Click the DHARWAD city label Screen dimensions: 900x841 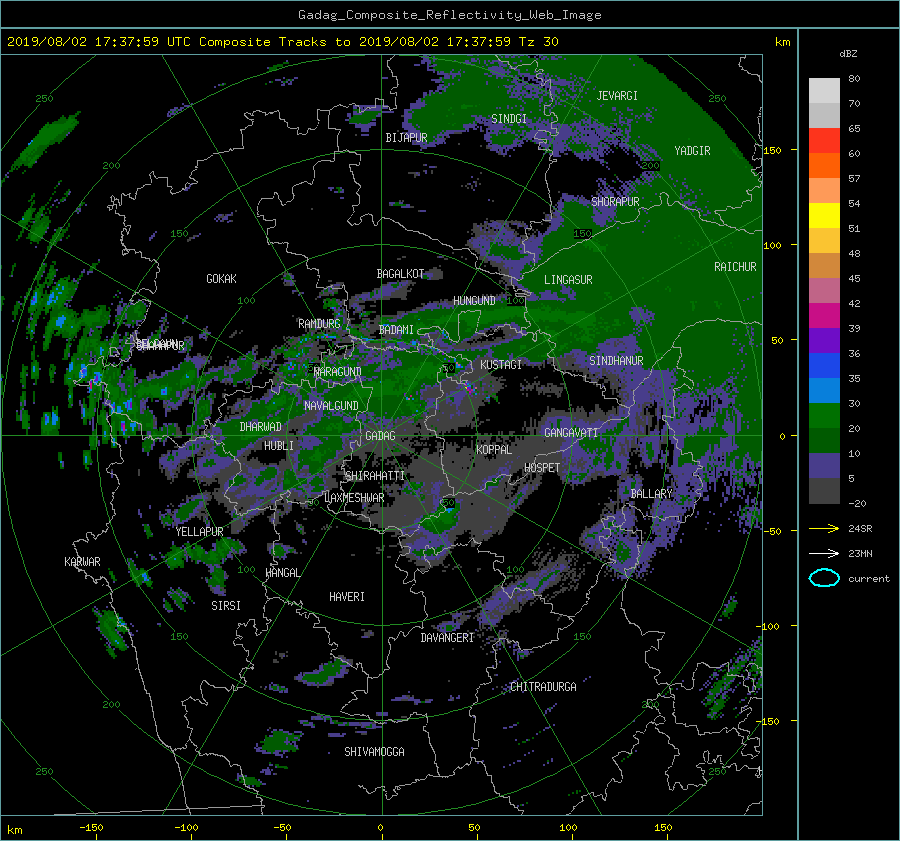click(x=261, y=427)
